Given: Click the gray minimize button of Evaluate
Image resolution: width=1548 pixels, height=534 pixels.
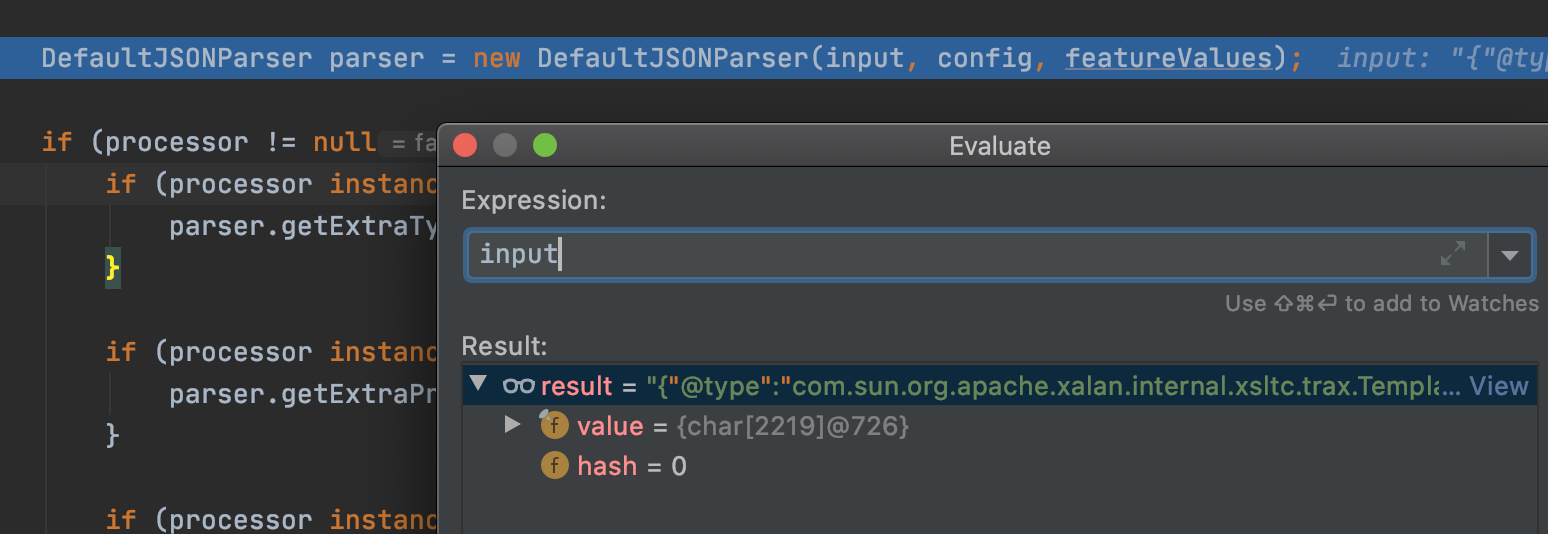Looking at the screenshot, I should pyautogui.click(x=505, y=146).
